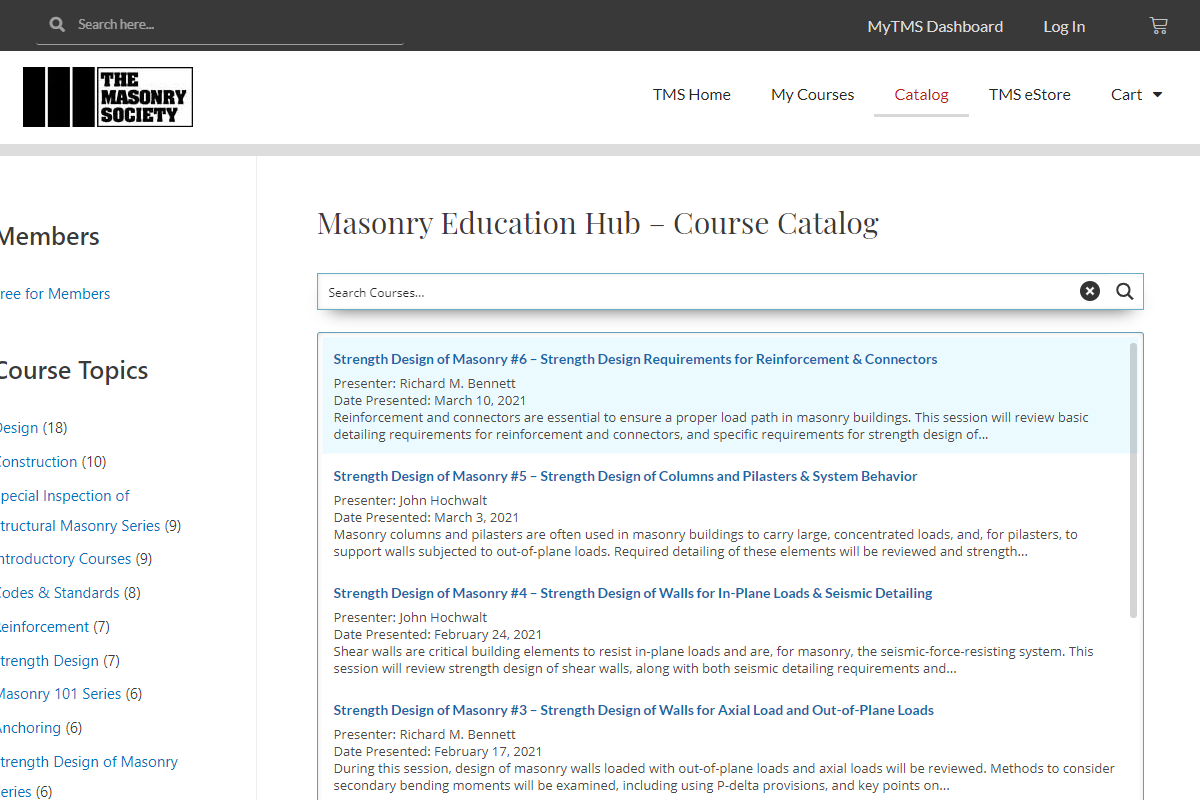
Task: Select the Masonry 101 Series topic
Action: (x=60, y=694)
